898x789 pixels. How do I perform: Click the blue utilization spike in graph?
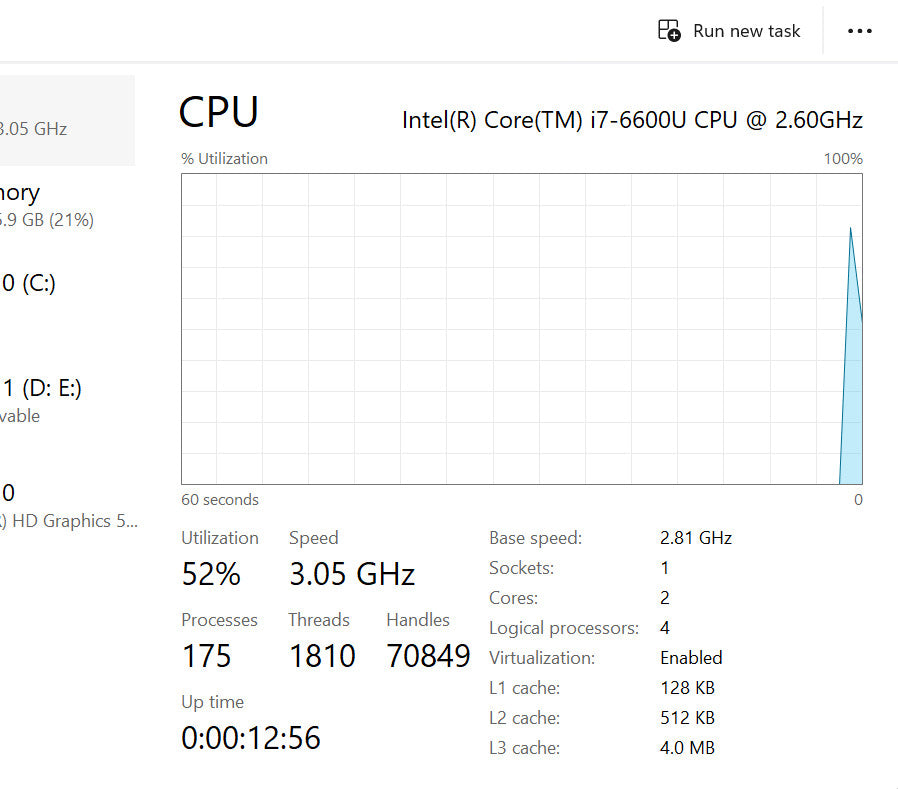pos(851,400)
